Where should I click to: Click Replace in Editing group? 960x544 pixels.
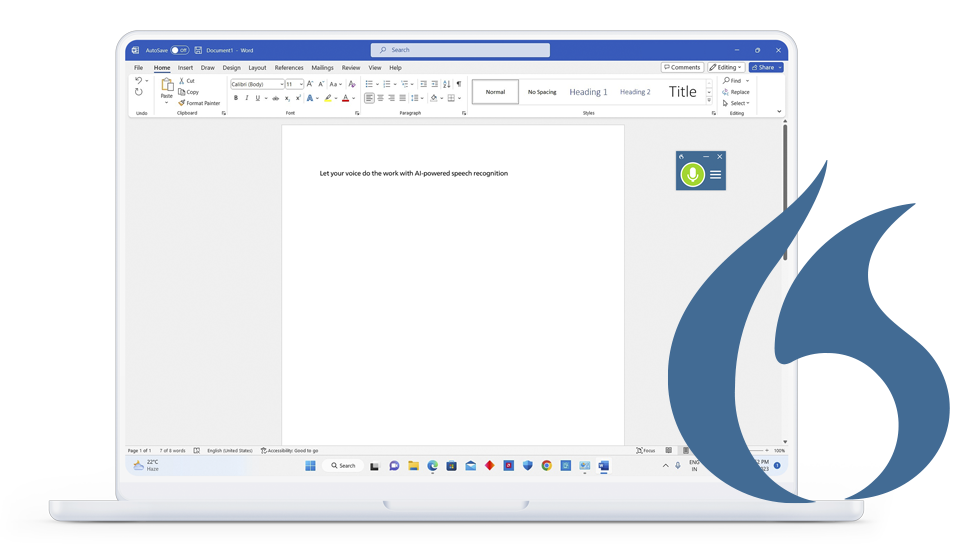click(x=736, y=92)
